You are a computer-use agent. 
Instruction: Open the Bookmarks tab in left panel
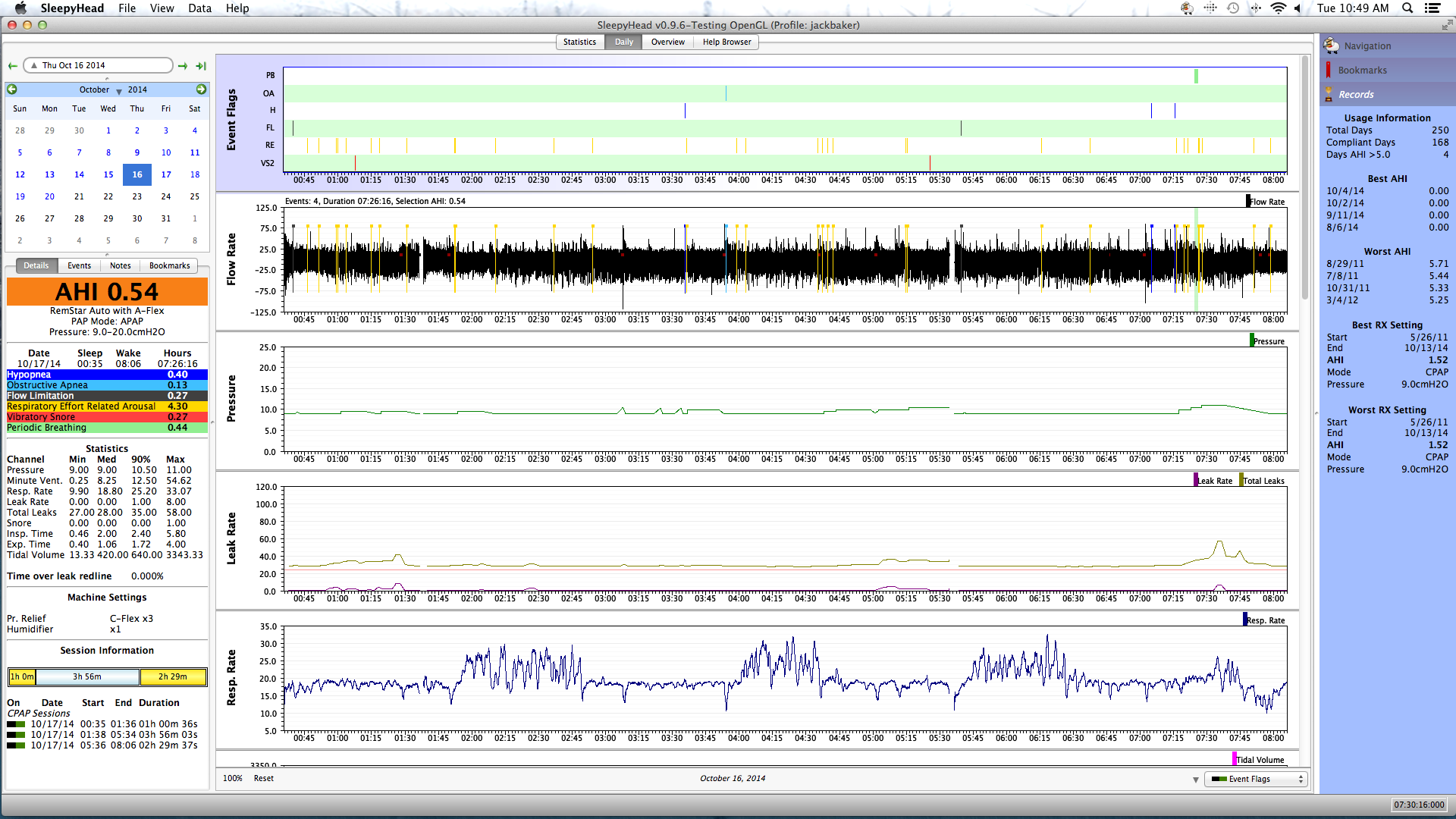pyautogui.click(x=169, y=266)
